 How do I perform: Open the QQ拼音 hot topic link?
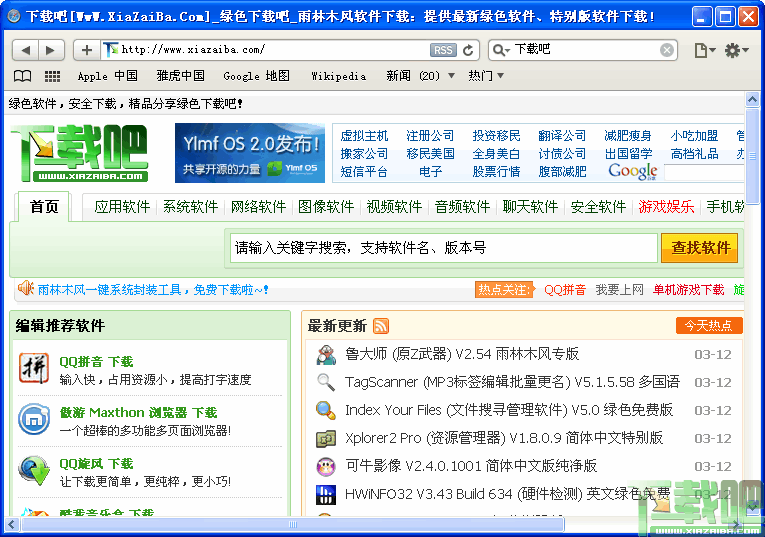pyautogui.click(x=565, y=290)
